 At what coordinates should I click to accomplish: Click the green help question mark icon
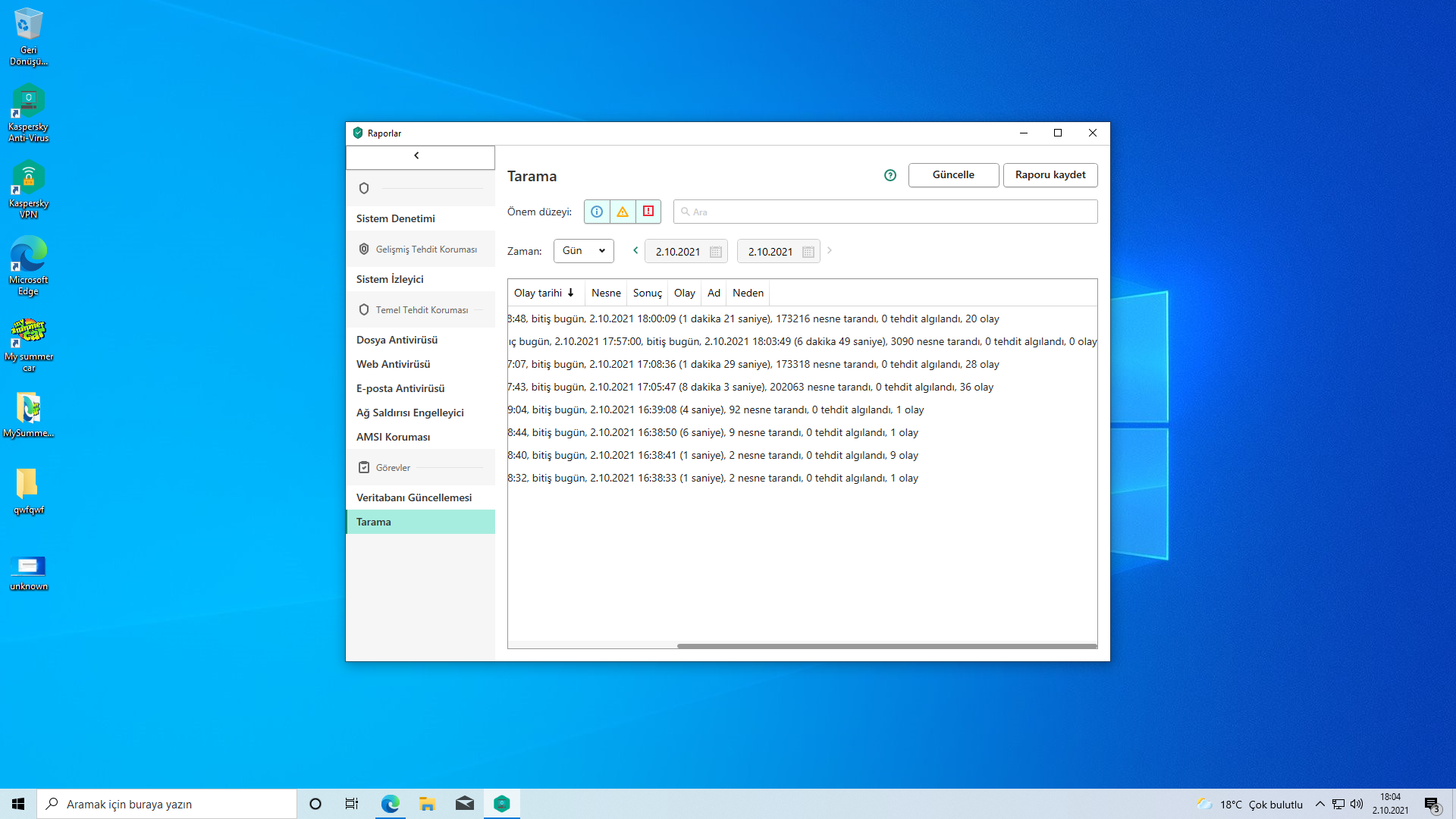[x=890, y=175]
